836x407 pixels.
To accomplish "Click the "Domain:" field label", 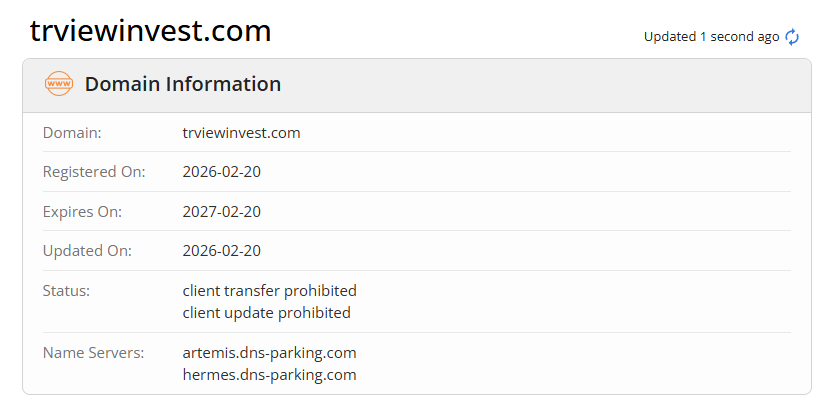I will tap(72, 132).
